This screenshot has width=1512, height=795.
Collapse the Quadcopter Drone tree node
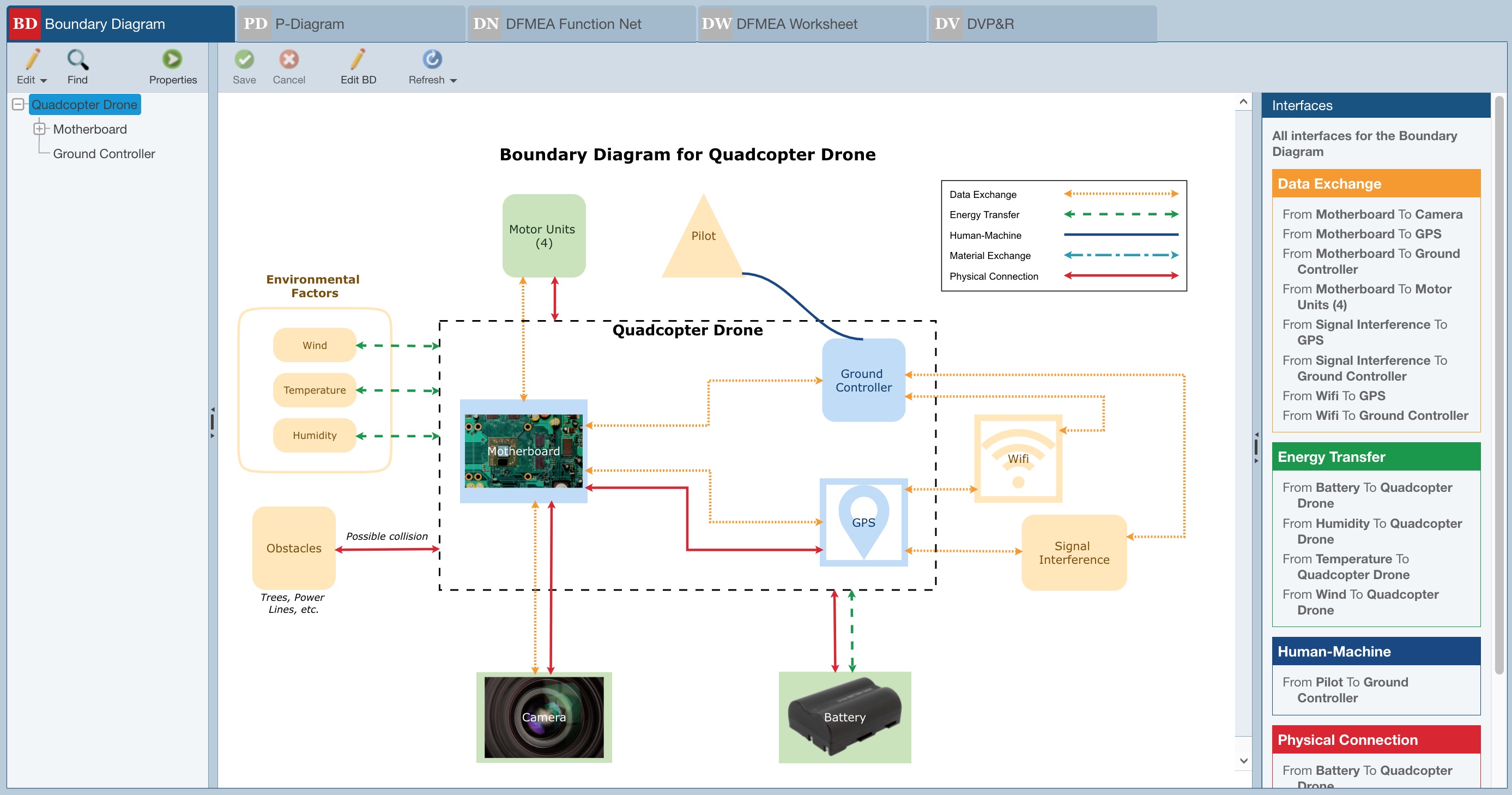click(17, 104)
